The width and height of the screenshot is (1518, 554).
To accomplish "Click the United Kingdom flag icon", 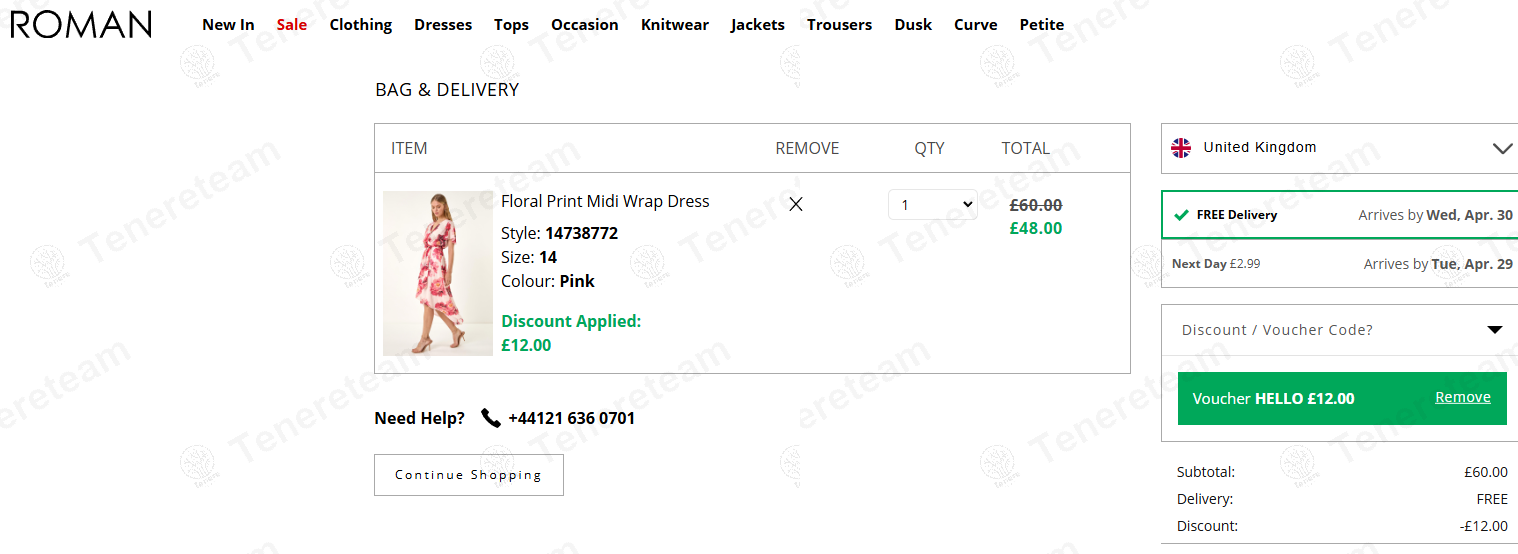I will click(x=1181, y=148).
